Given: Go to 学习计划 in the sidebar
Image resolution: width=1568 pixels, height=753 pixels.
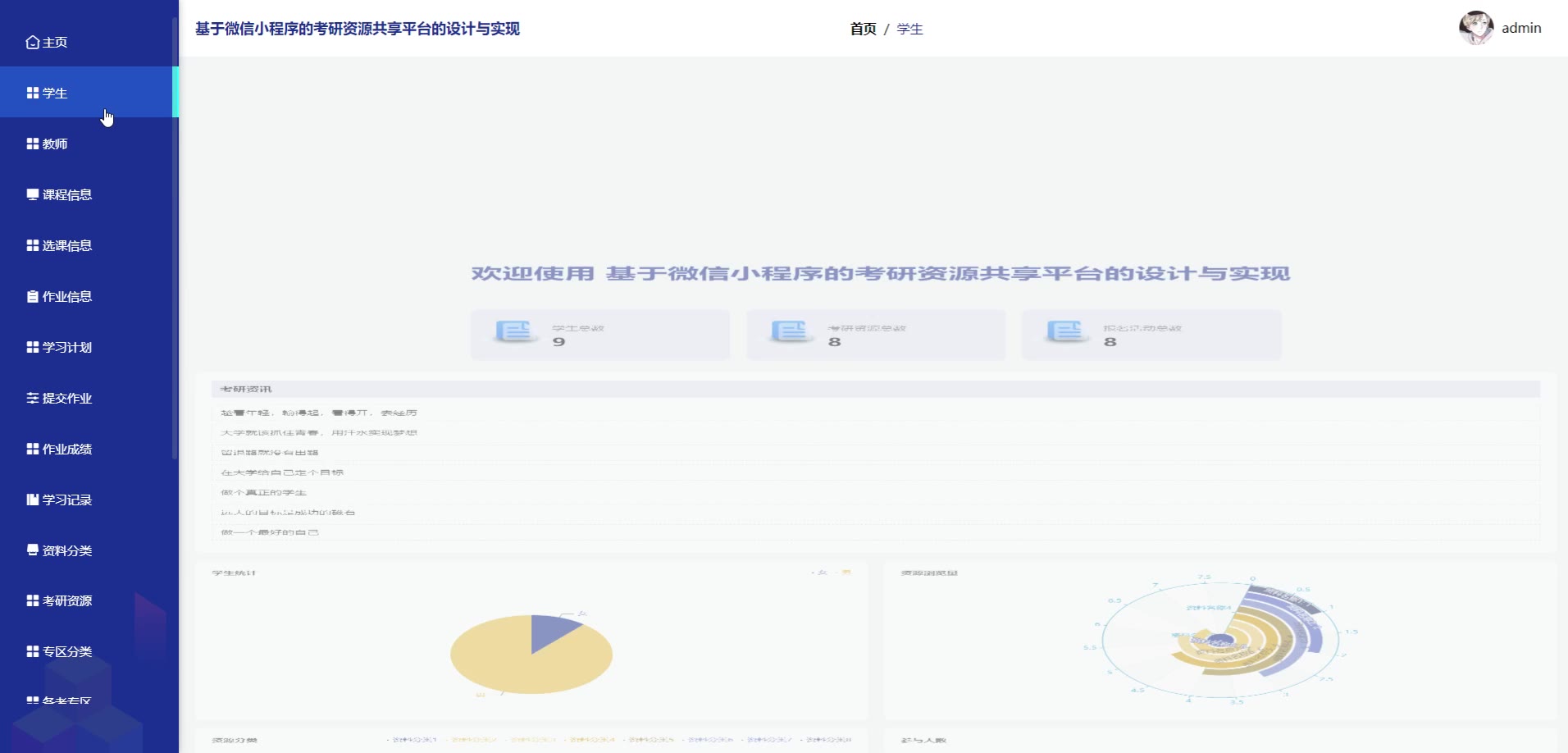Looking at the screenshot, I should [89, 347].
